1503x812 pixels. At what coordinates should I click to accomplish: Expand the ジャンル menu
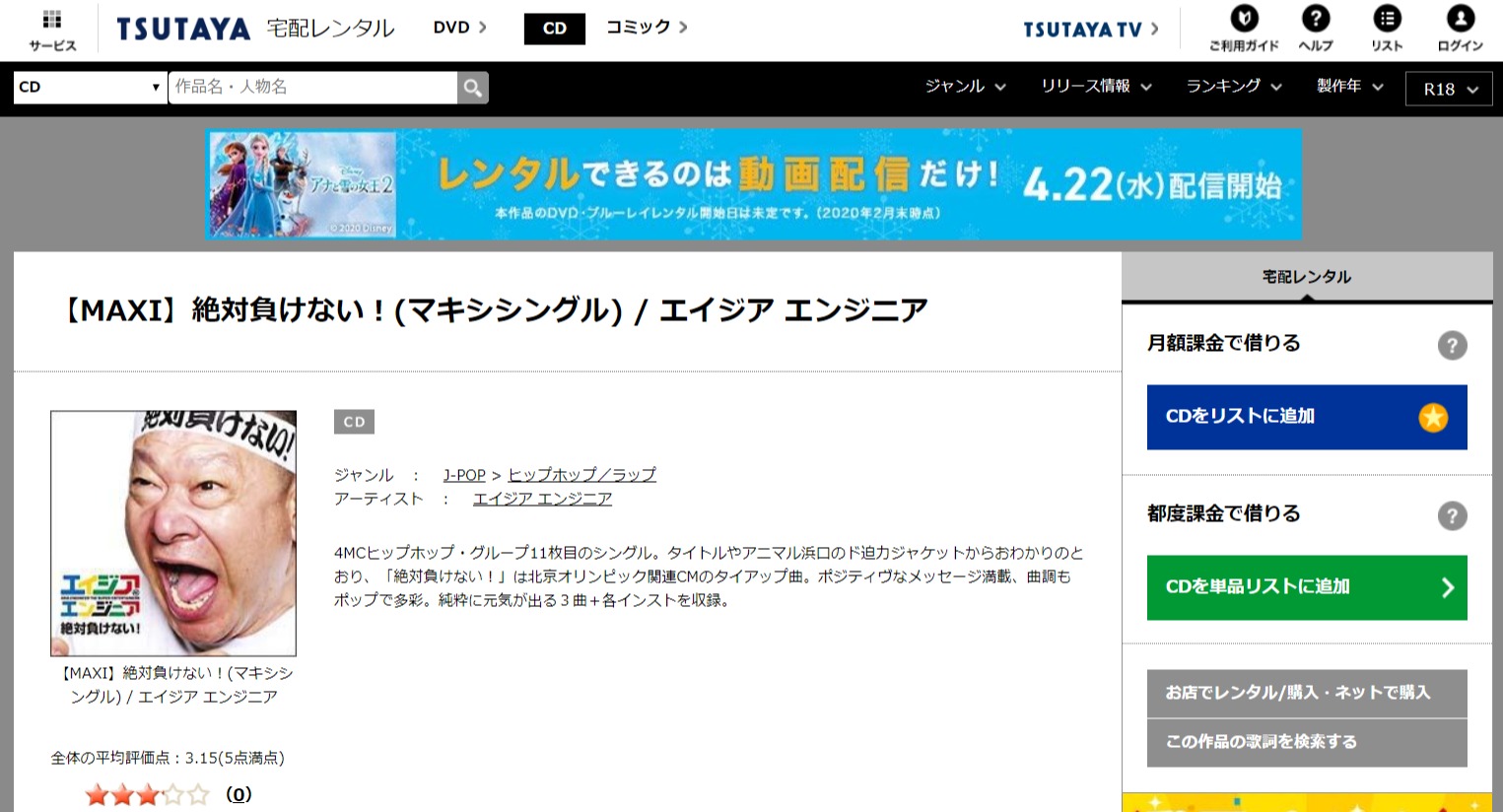[965, 87]
